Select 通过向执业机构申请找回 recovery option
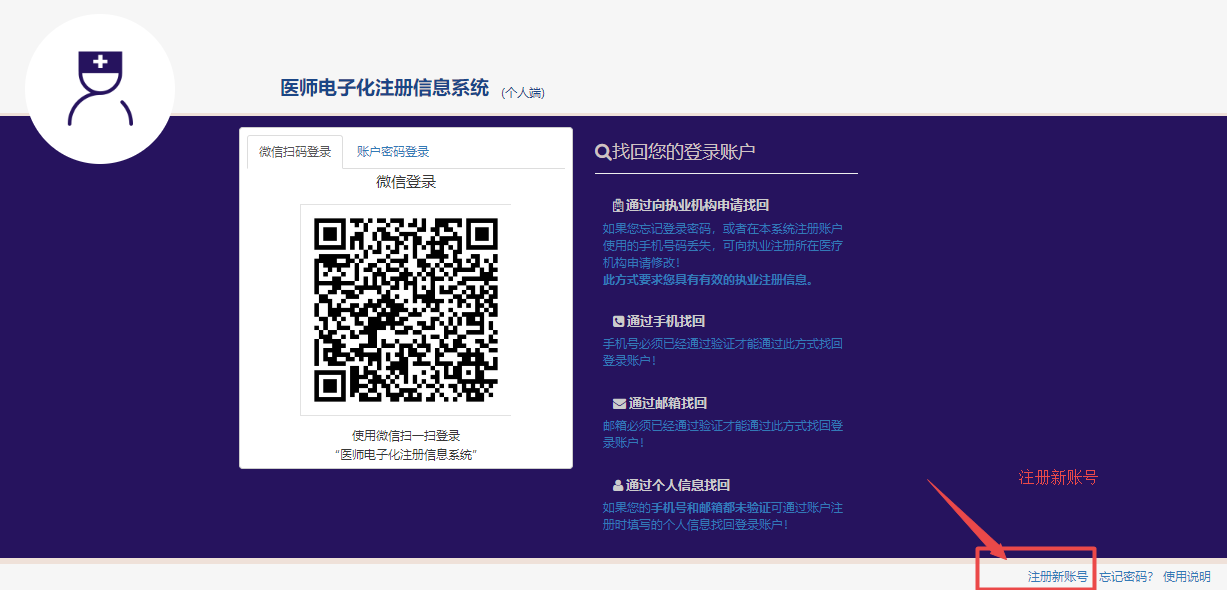The height and width of the screenshot is (590, 1227). 697,206
